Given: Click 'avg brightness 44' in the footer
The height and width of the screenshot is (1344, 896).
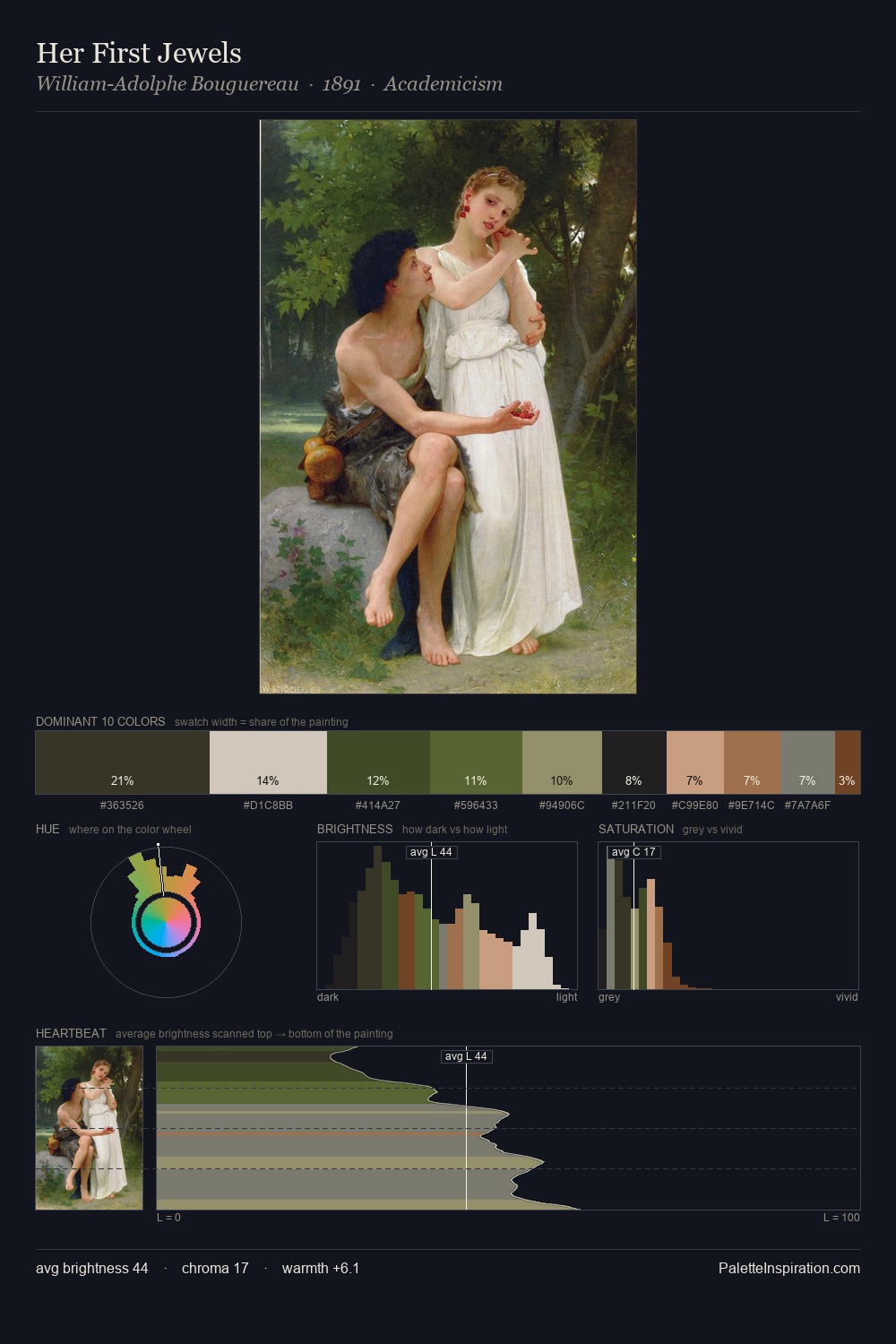Looking at the screenshot, I should (x=92, y=1268).
